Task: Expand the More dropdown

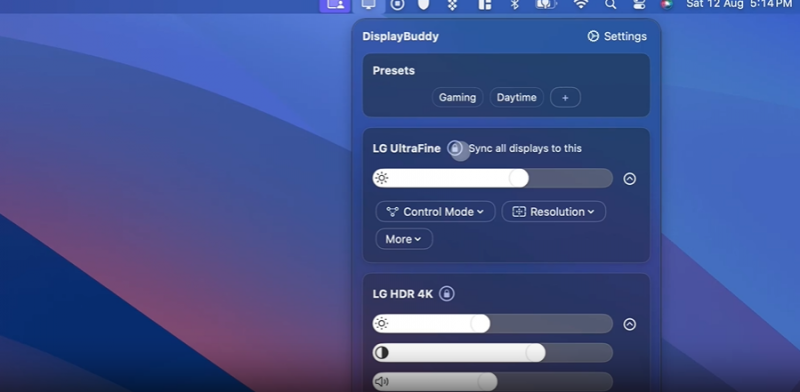Action: (x=404, y=239)
